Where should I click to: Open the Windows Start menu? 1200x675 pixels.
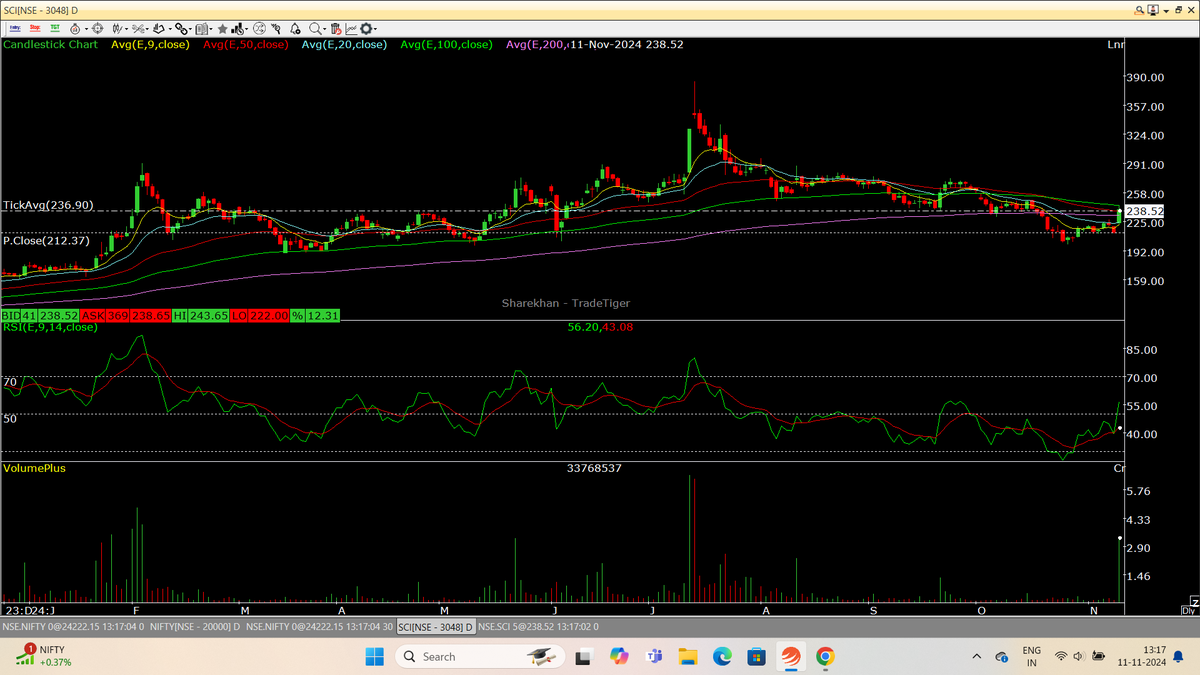click(x=374, y=657)
